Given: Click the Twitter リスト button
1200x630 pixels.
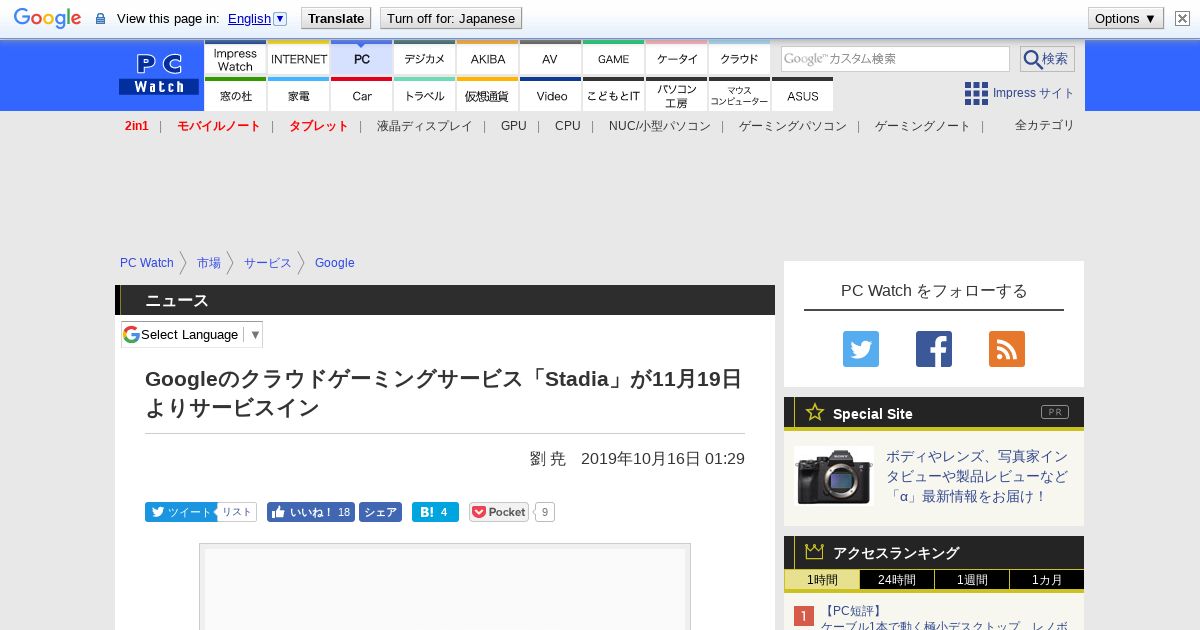Looking at the screenshot, I should (237, 512).
